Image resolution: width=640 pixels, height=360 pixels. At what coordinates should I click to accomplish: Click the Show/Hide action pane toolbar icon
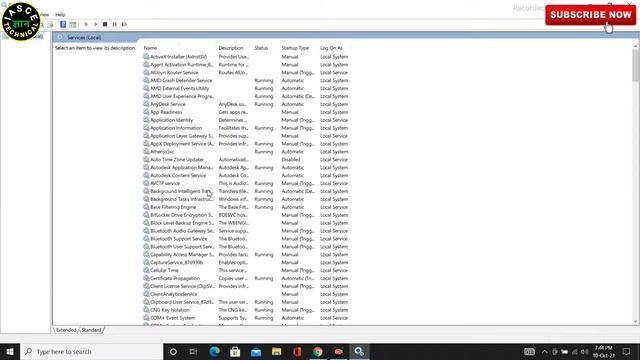[73, 24]
